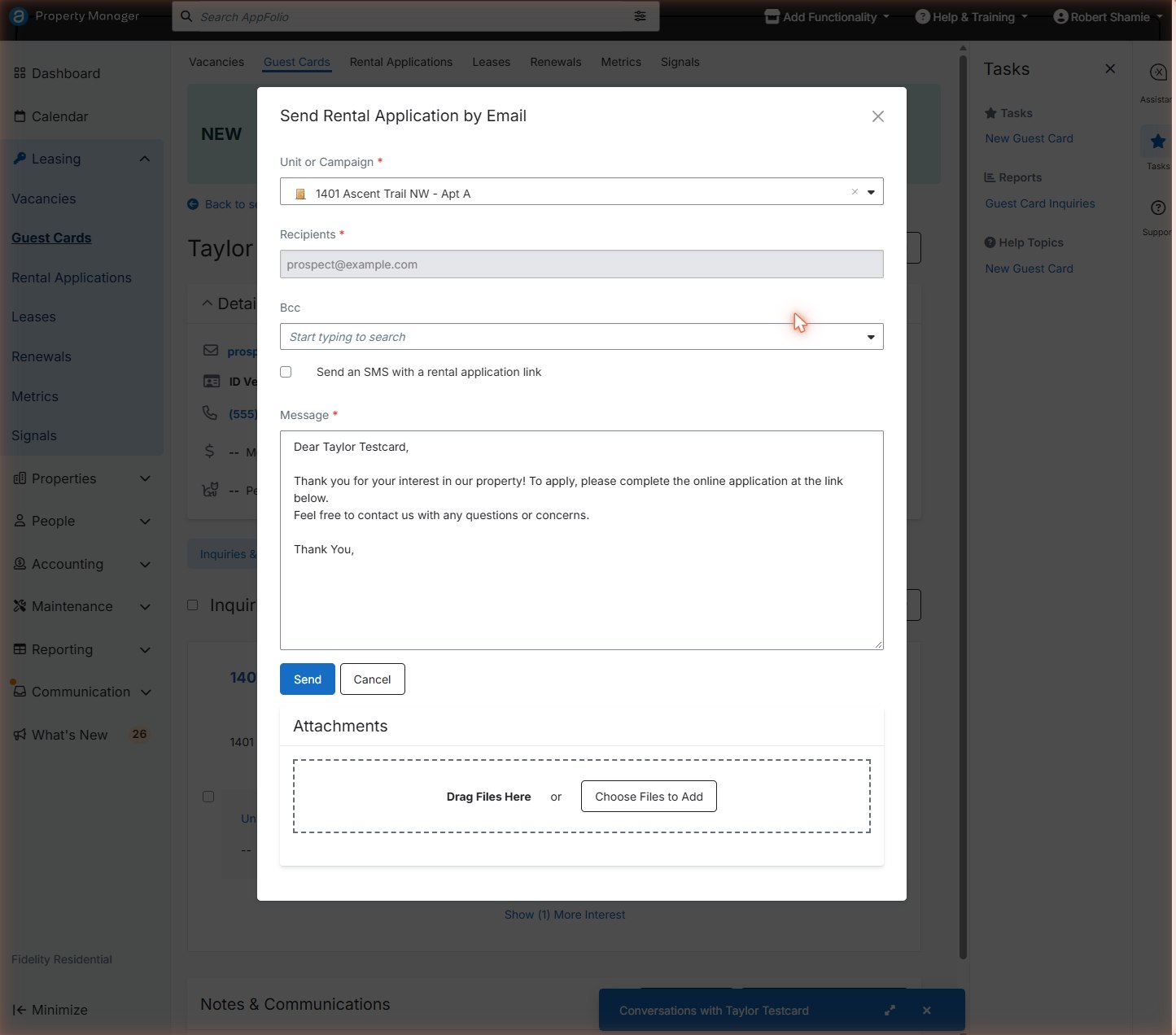Click the Back arrow link icon
1176x1035 pixels.
click(193, 204)
